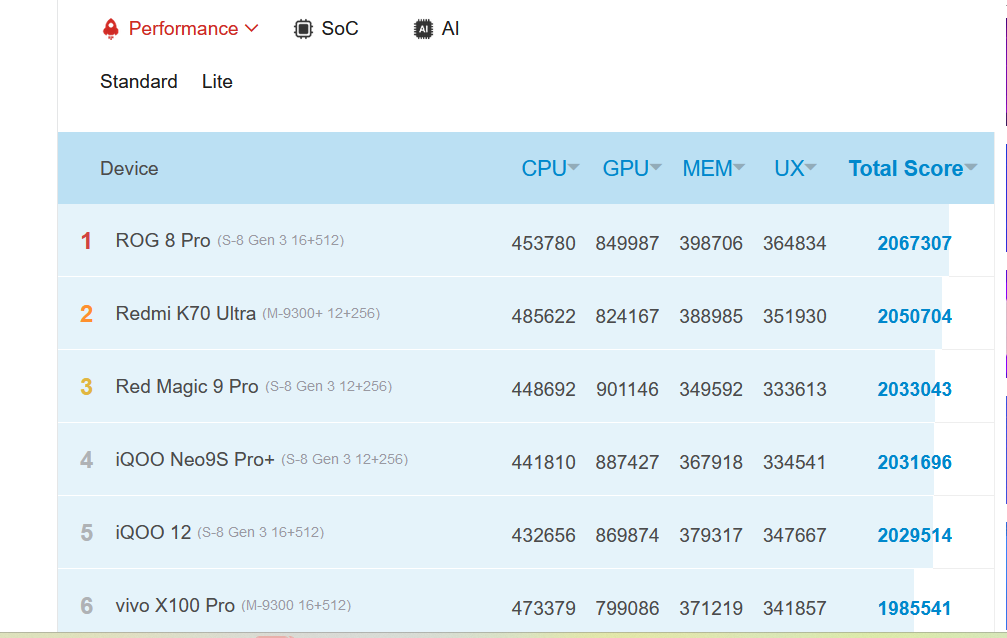Select the Standard sub-tab

pyautogui.click(x=139, y=82)
